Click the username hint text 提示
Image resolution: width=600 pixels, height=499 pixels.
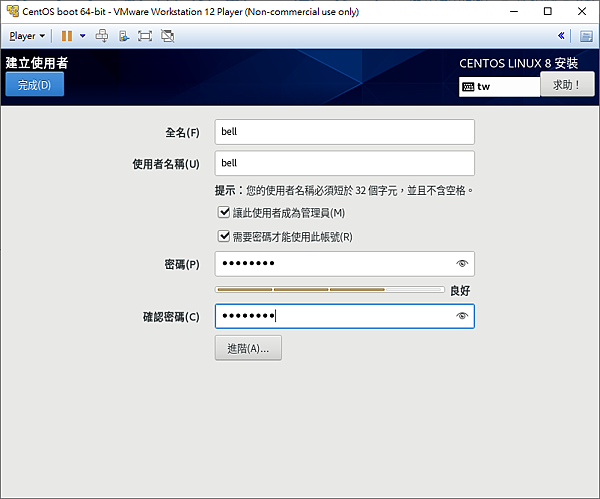pos(344,191)
